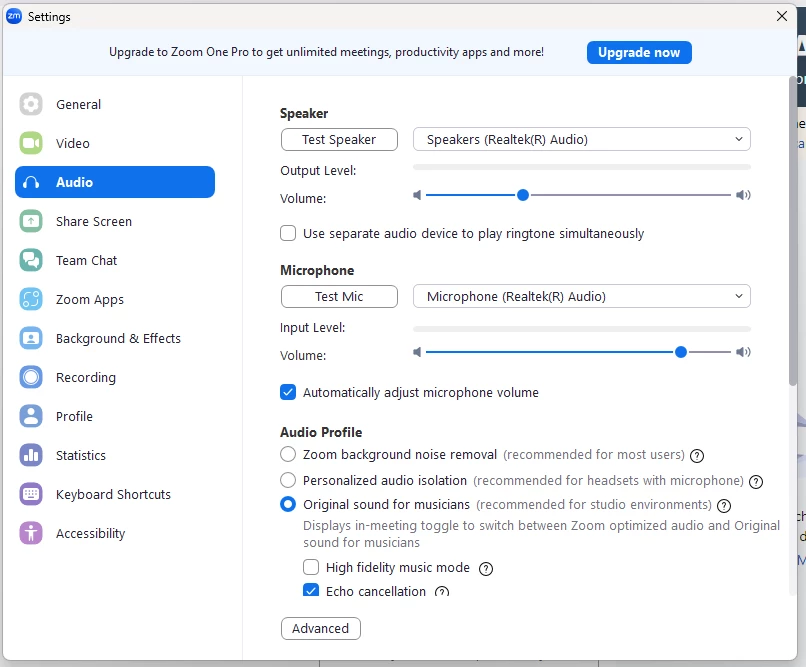Close the Settings window

click(782, 16)
